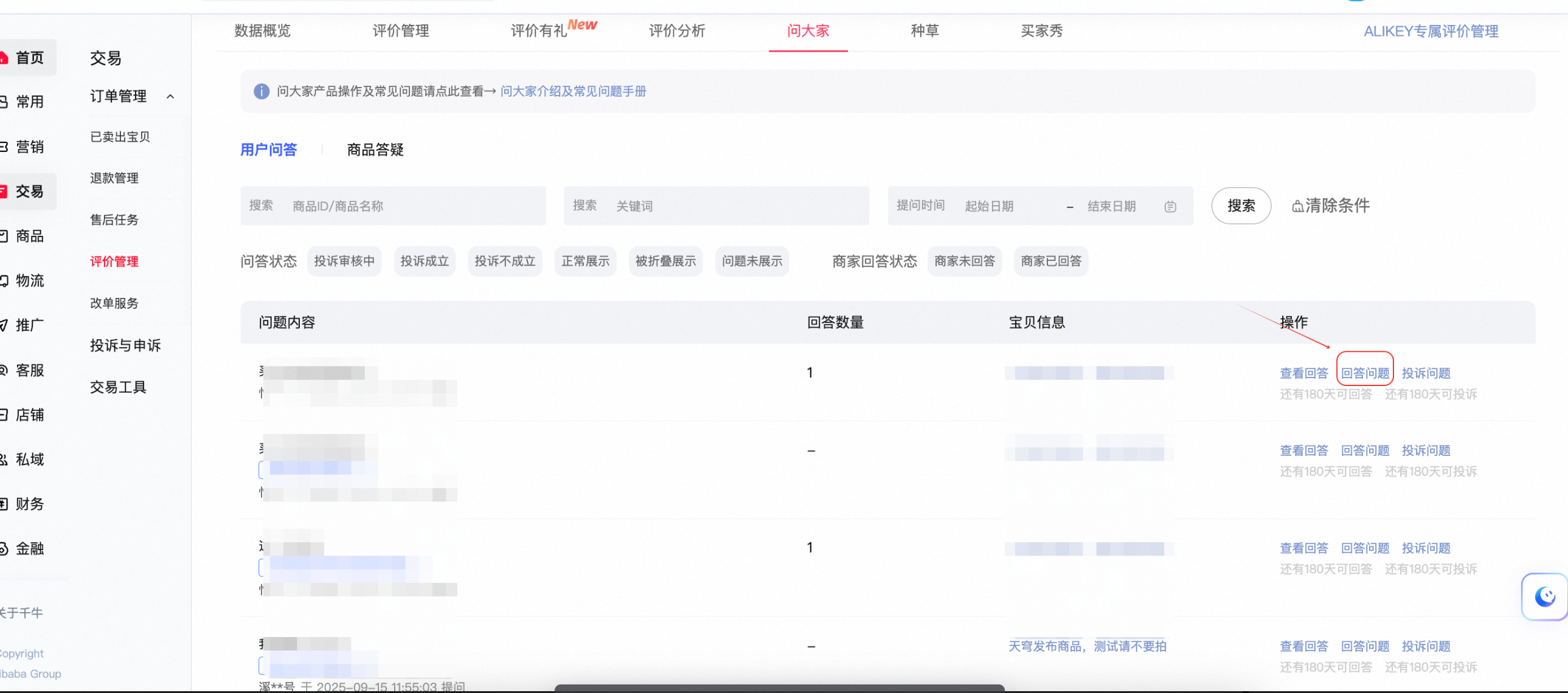This screenshot has height=693, width=1568.
Task: Toggle the 被折叠展示 filter
Action: (665, 261)
